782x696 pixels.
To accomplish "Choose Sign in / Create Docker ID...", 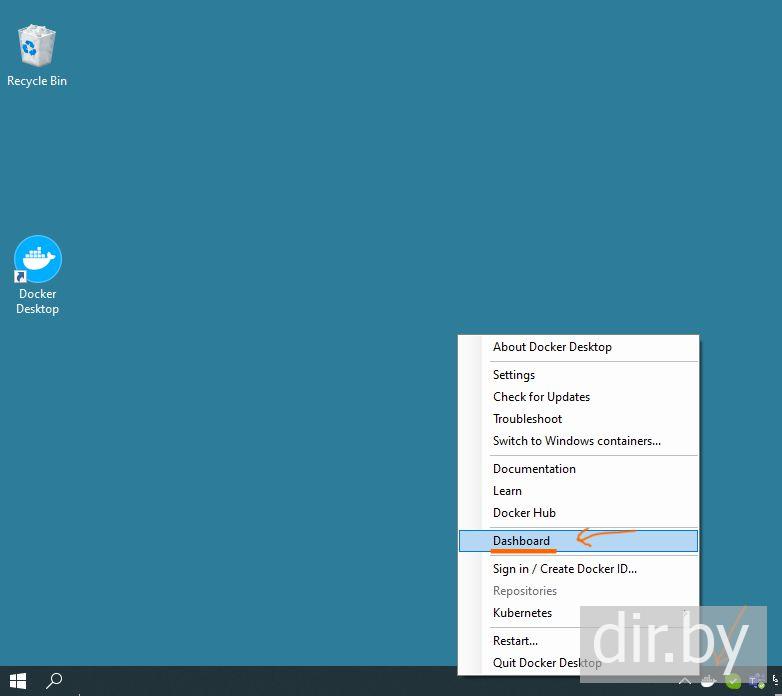I will coord(579,569).
